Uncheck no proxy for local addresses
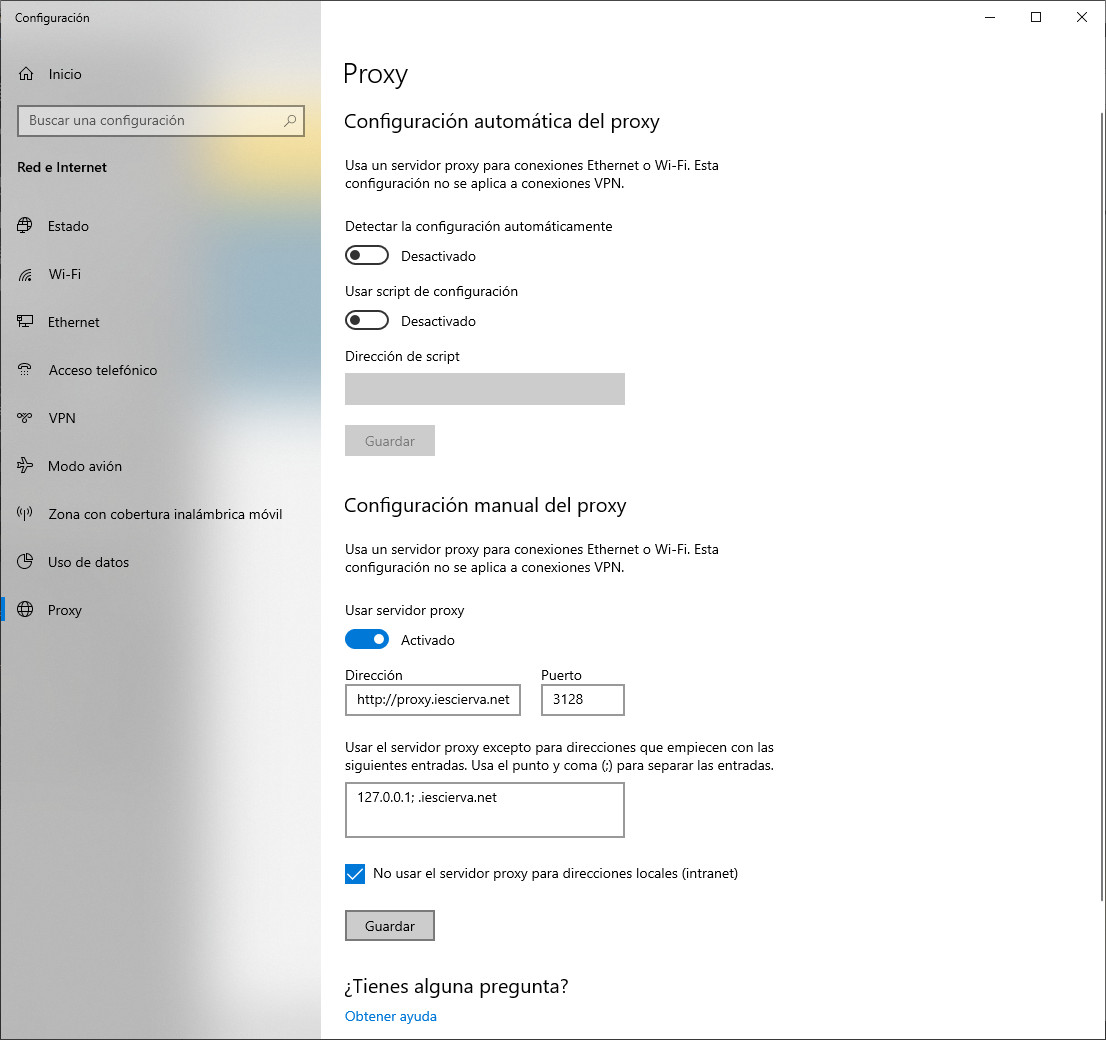Screen dimensions: 1106x1040 point(355,874)
